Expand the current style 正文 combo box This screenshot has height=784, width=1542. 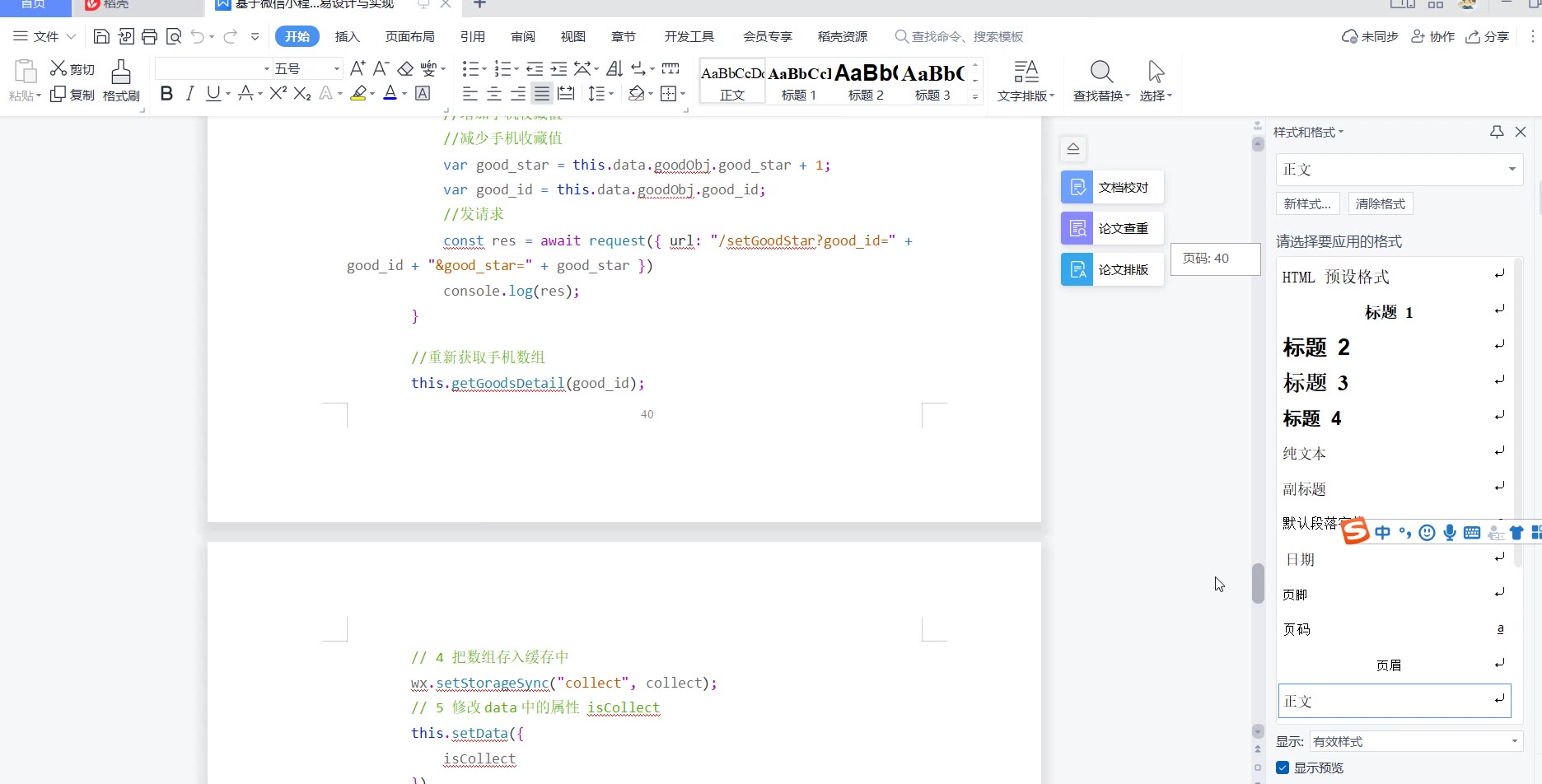[x=1512, y=170]
